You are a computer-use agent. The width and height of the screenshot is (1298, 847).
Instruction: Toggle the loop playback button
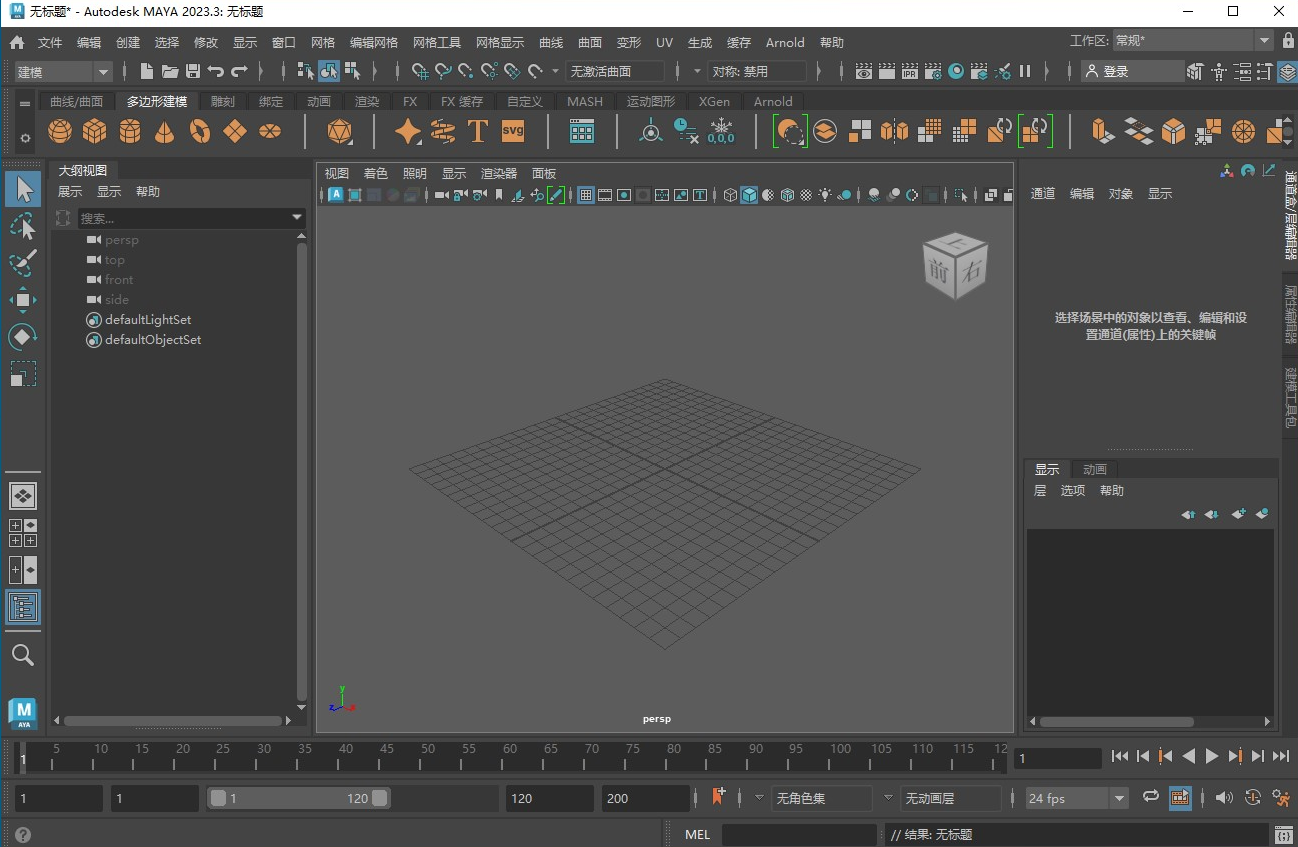coord(1151,797)
